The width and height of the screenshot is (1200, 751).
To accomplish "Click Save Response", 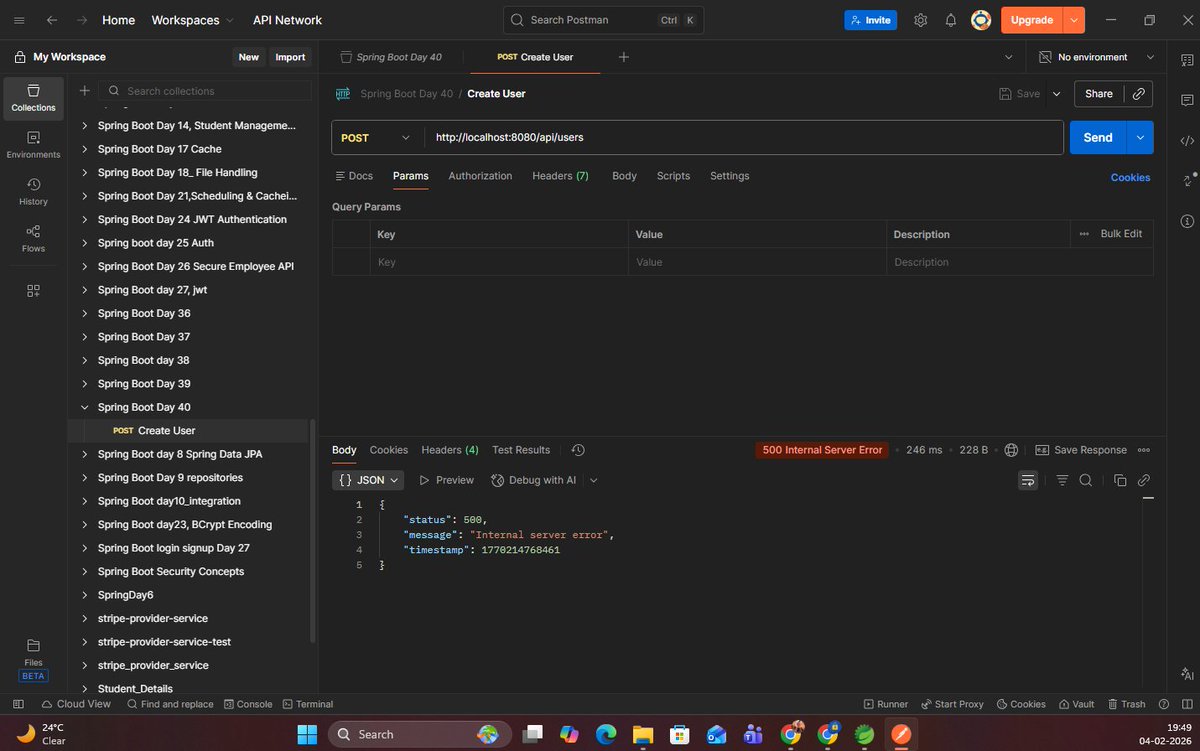I will click(1081, 450).
